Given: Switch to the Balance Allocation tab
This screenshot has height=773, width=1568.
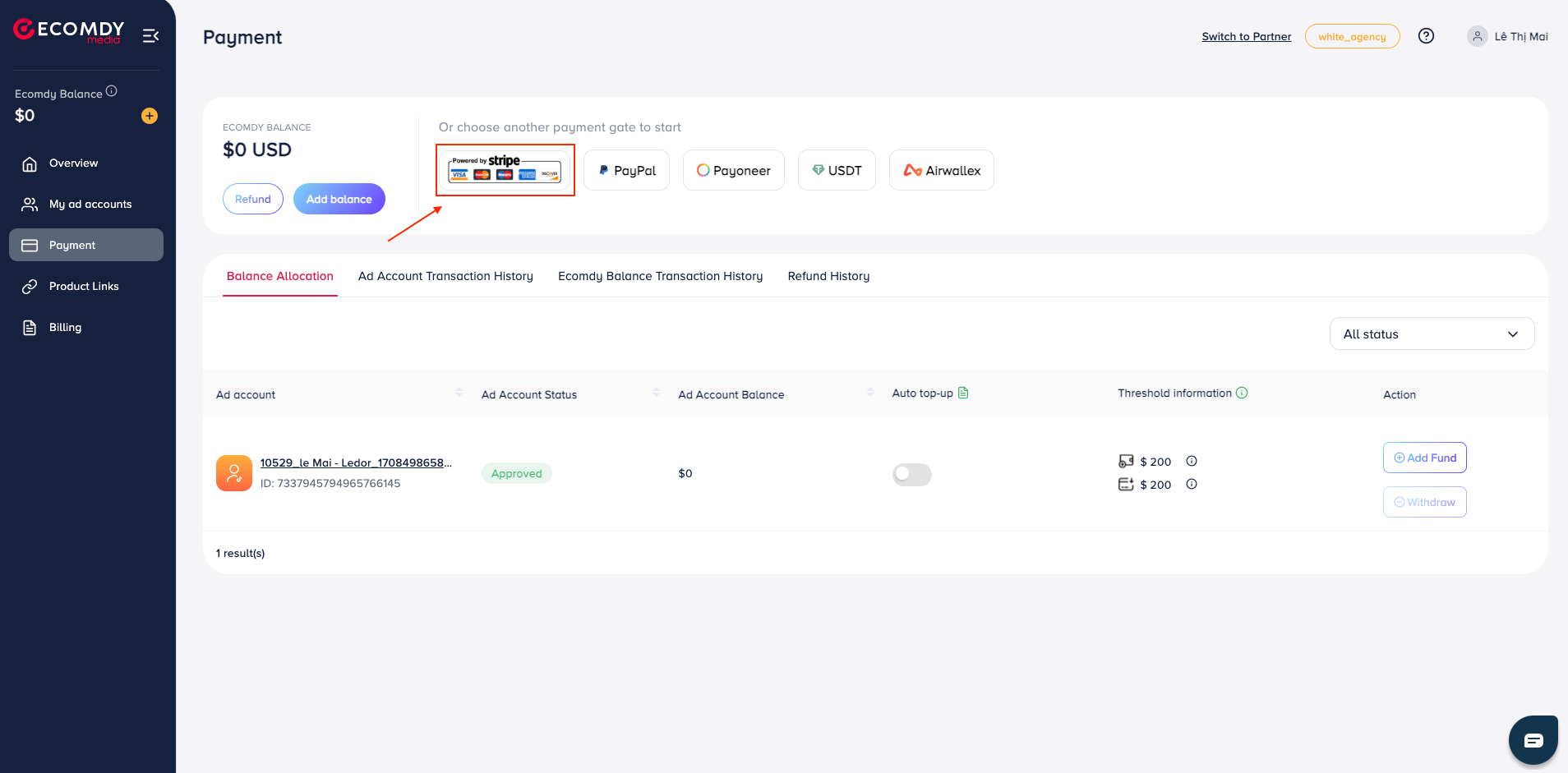Looking at the screenshot, I should pos(280,276).
